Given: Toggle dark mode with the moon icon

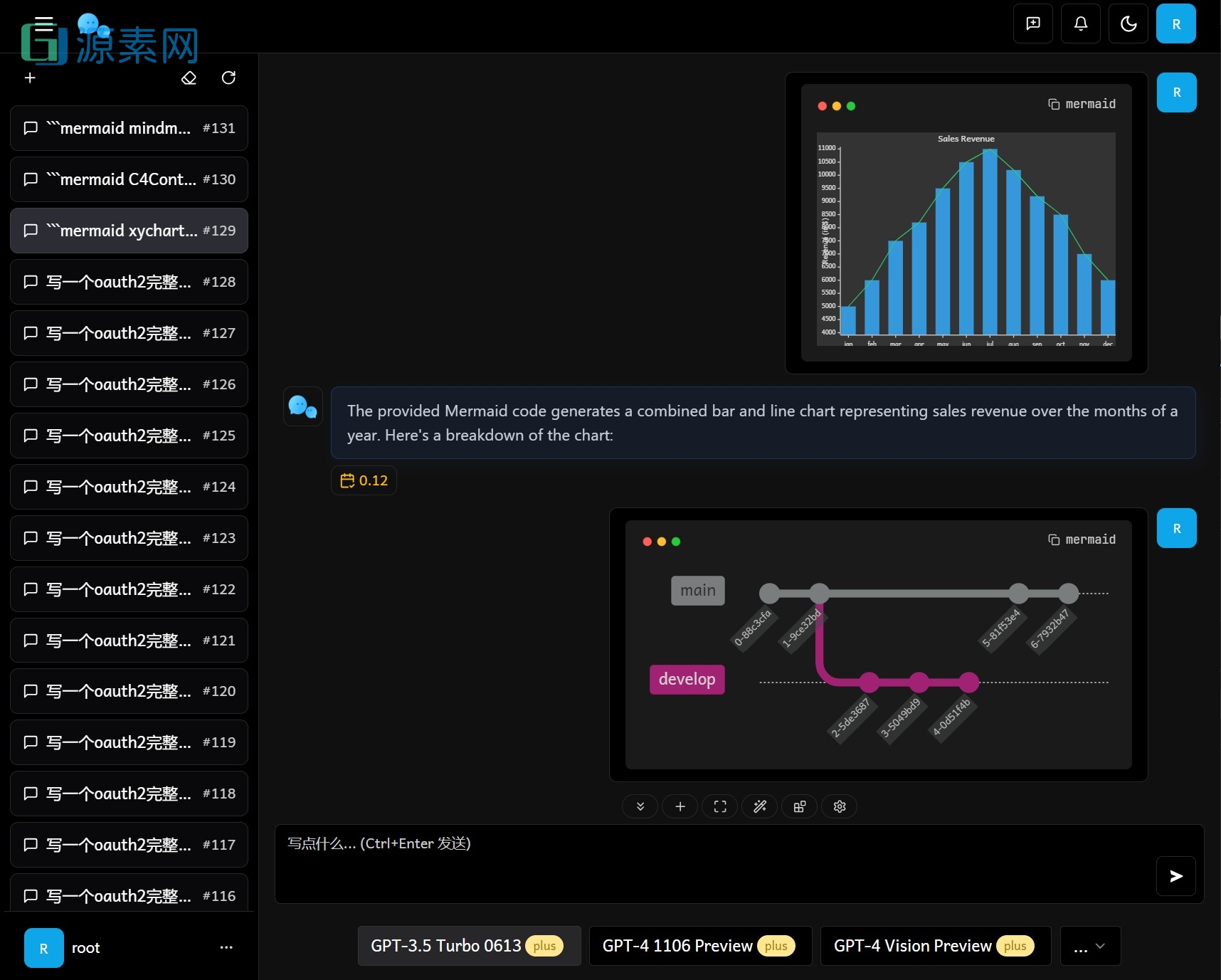Looking at the screenshot, I should [x=1128, y=23].
